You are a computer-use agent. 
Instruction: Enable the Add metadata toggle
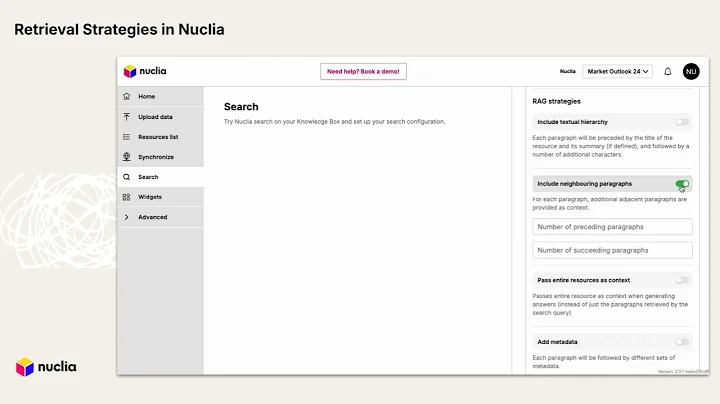[x=682, y=342]
